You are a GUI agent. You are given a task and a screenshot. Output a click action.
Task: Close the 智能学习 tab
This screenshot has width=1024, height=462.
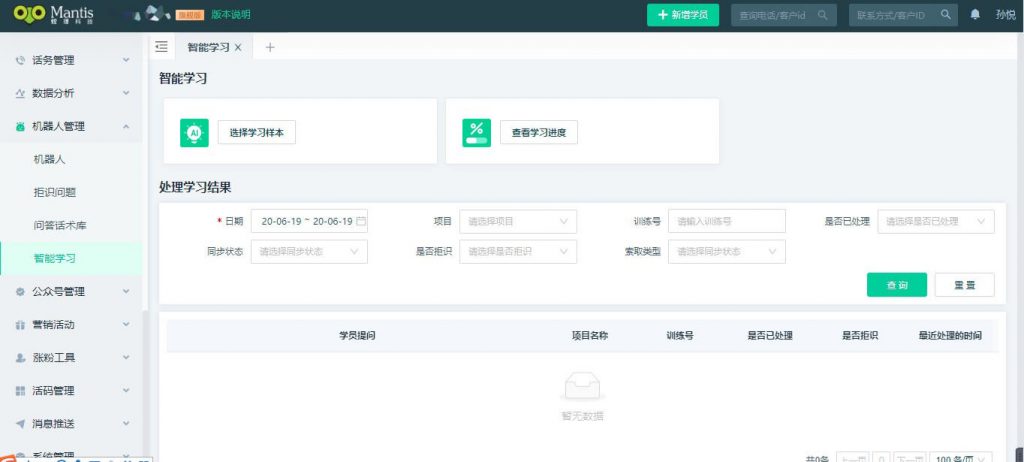(238, 47)
